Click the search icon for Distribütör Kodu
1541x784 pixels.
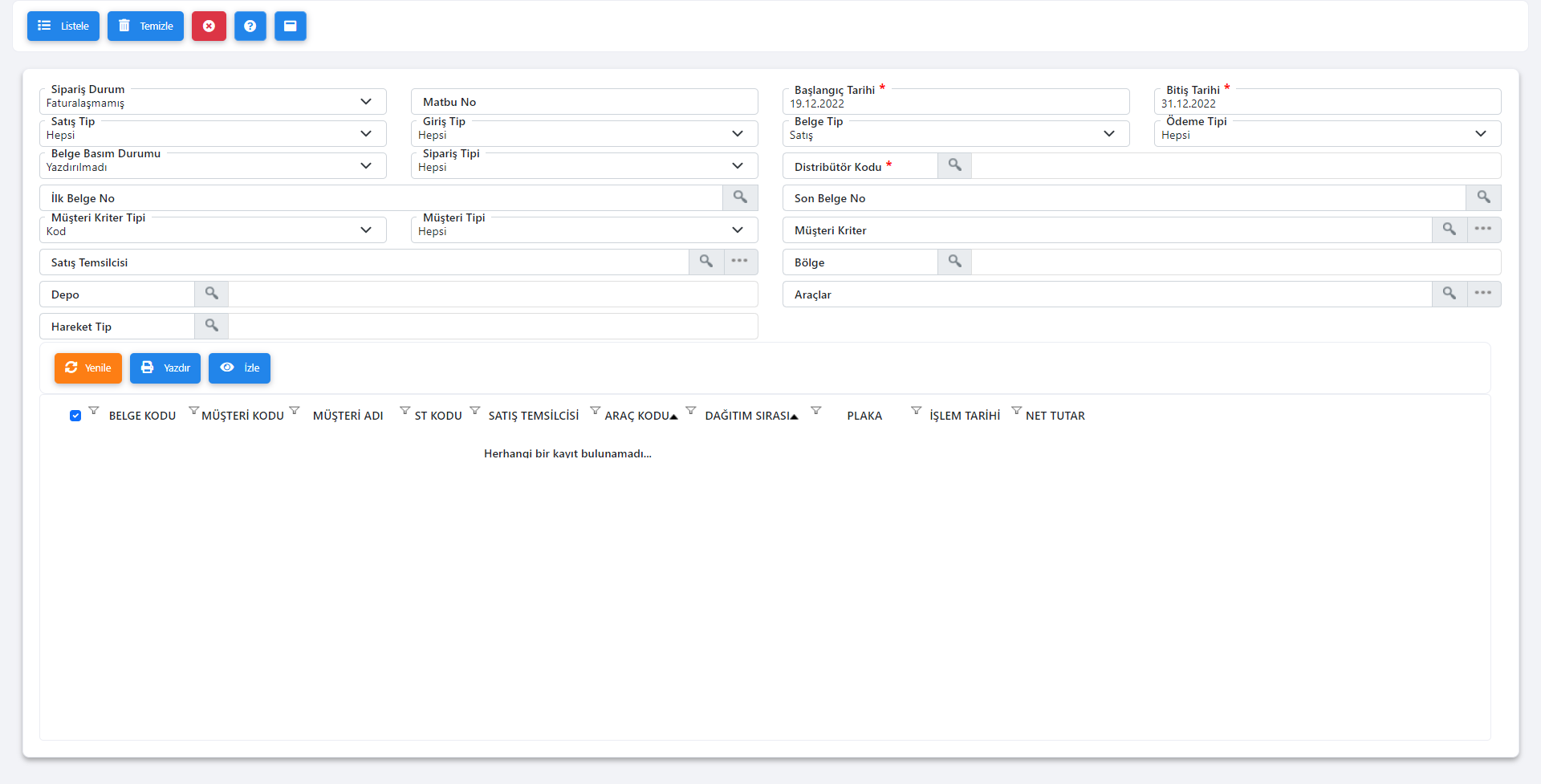[954, 165]
